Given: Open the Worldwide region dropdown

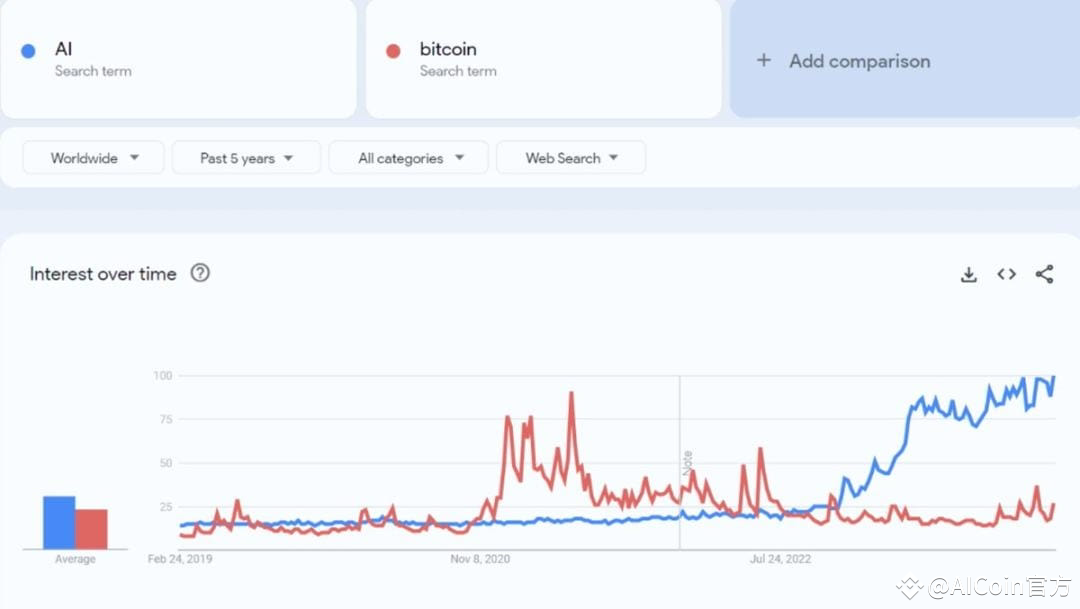Looking at the screenshot, I should point(94,158).
